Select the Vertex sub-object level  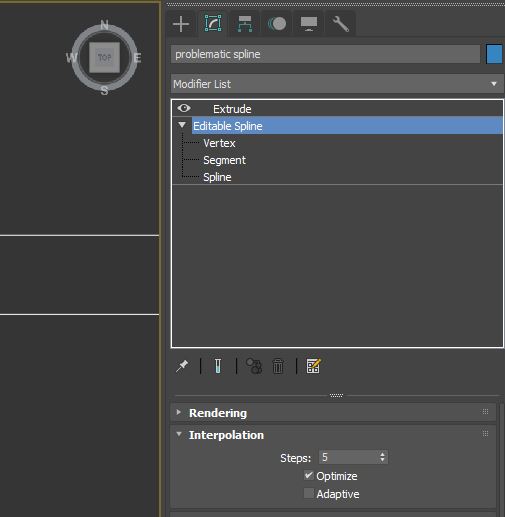[219, 143]
